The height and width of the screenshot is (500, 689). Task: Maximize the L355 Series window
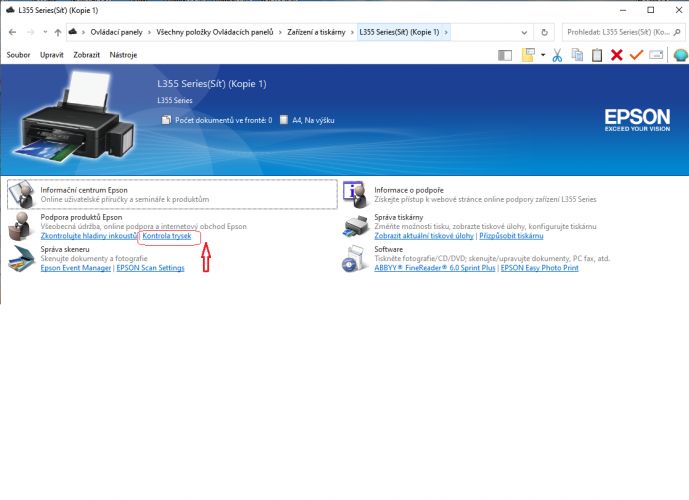[x=651, y=10]
